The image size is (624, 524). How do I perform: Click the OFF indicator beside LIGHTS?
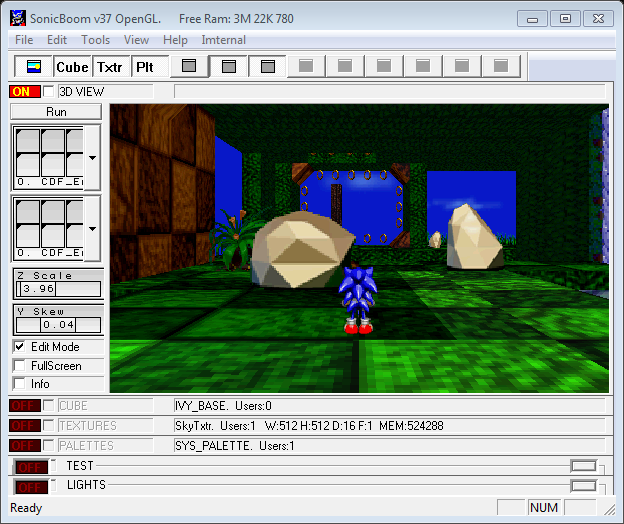pos(31,486)
